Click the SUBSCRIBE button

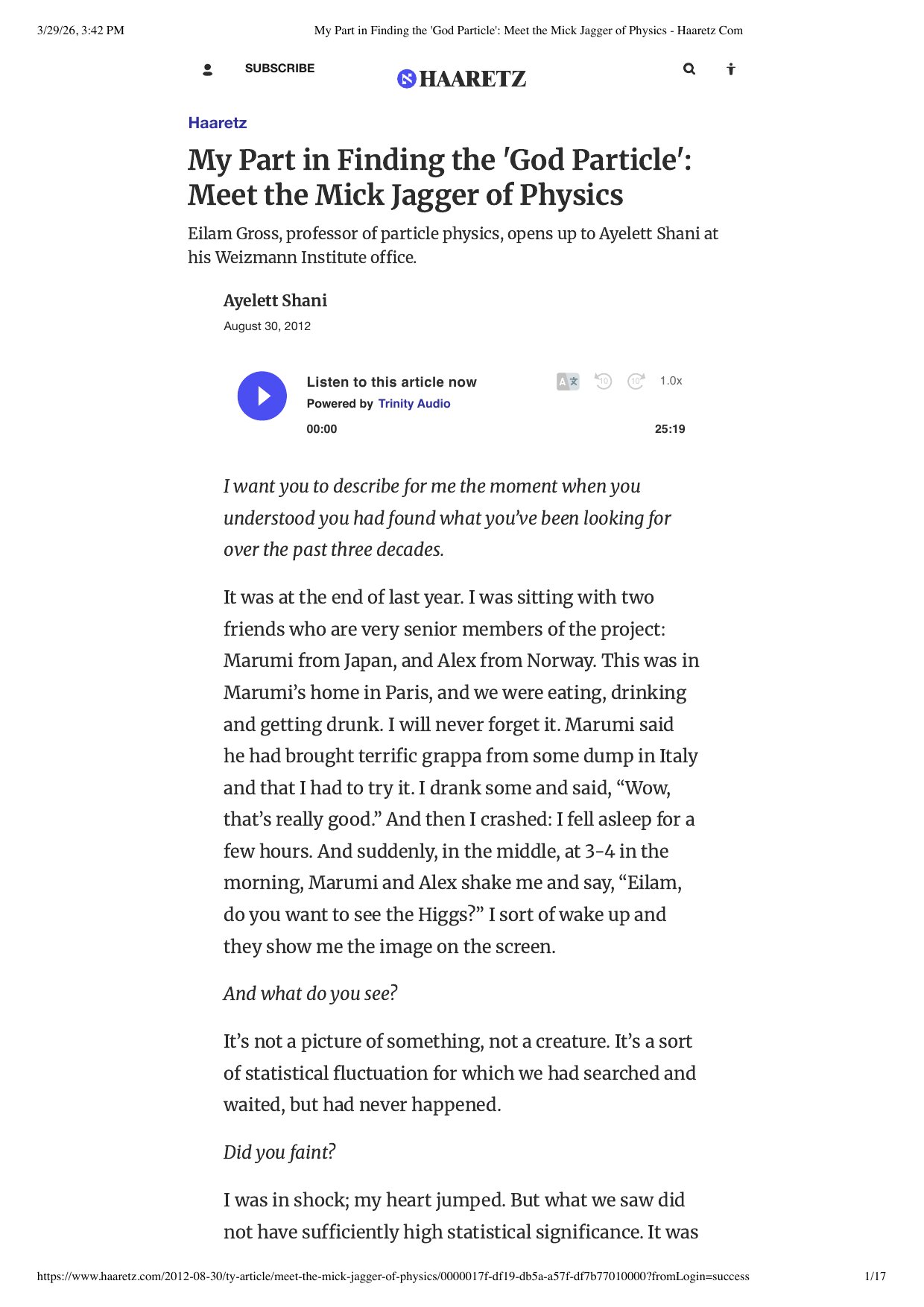click(x=279, y=69)
